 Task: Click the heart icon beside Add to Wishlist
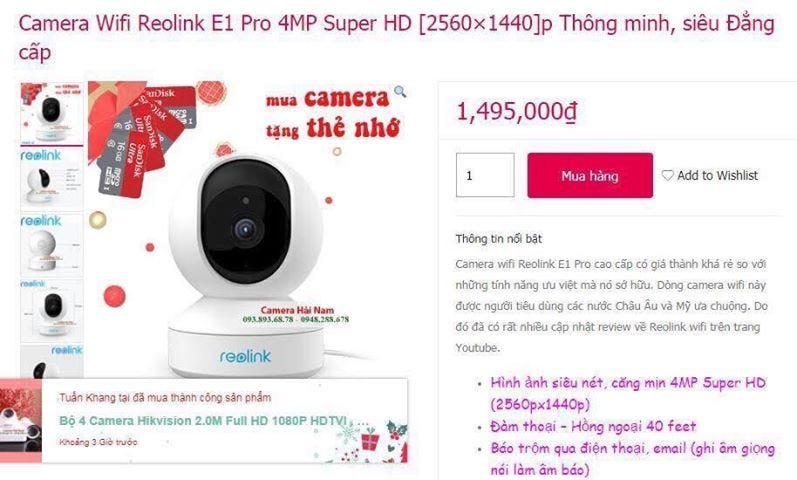[x=667, y=175]
